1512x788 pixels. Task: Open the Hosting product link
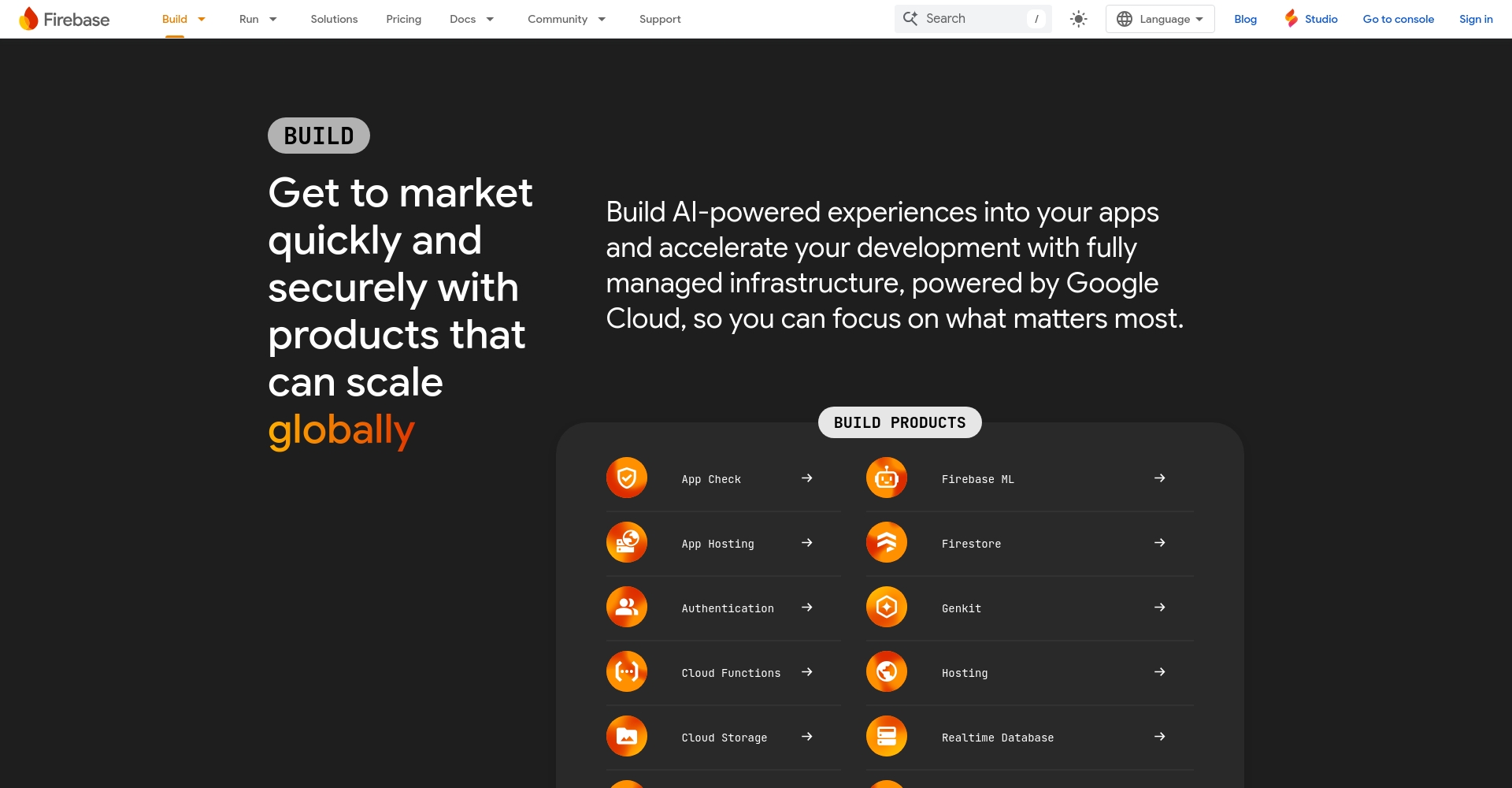click(x=965, y=673)
